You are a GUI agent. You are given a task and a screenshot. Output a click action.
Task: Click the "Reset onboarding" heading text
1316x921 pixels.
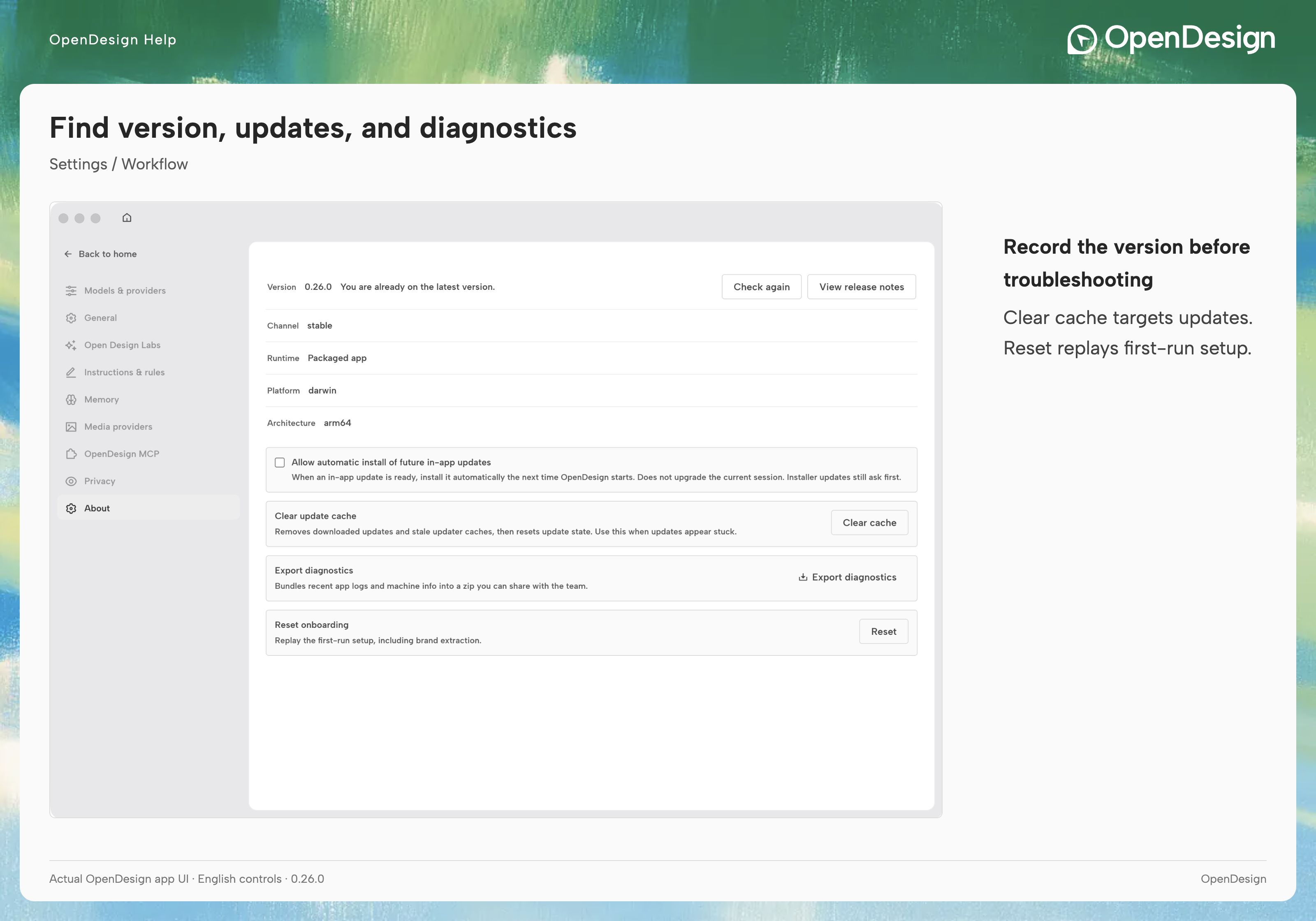click(311, 625)
